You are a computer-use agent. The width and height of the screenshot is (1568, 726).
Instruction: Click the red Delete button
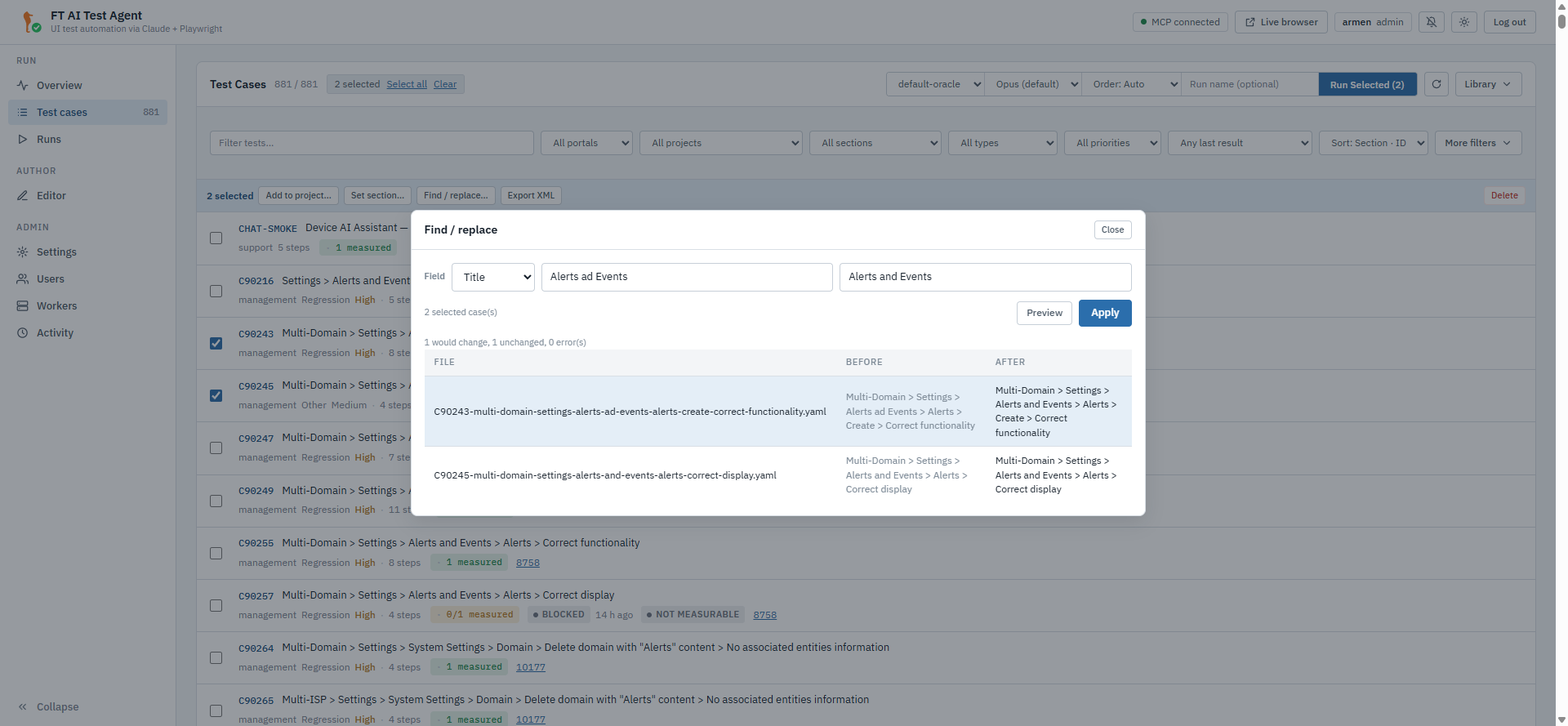1504,196
